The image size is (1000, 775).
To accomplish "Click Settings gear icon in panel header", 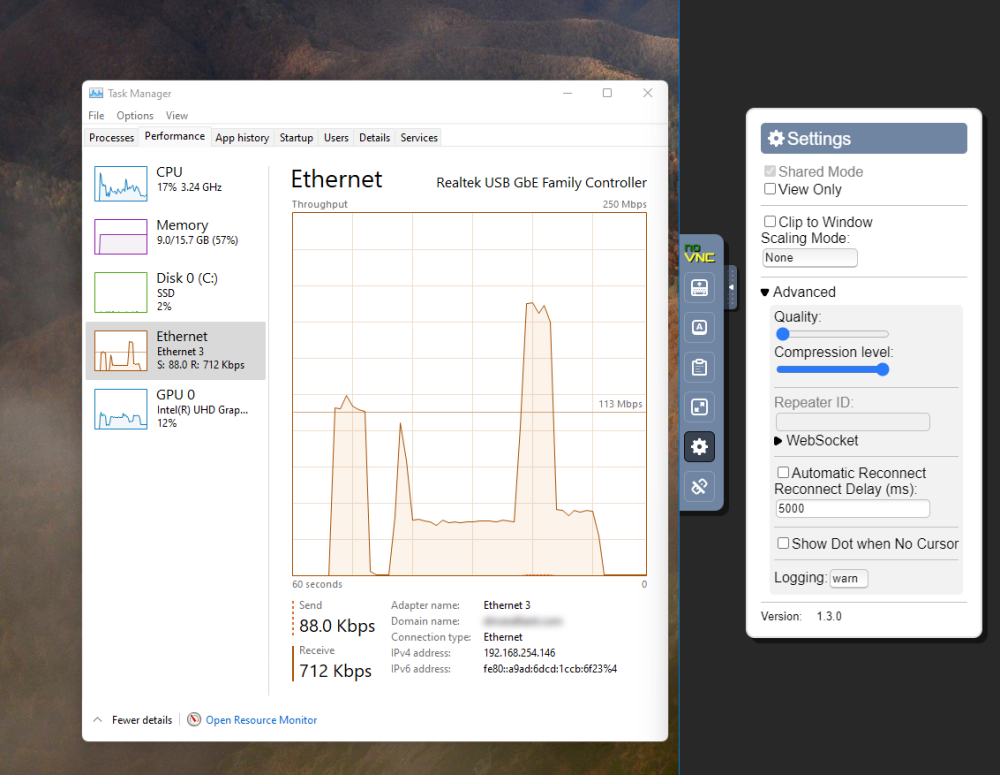I will [776, 138].
